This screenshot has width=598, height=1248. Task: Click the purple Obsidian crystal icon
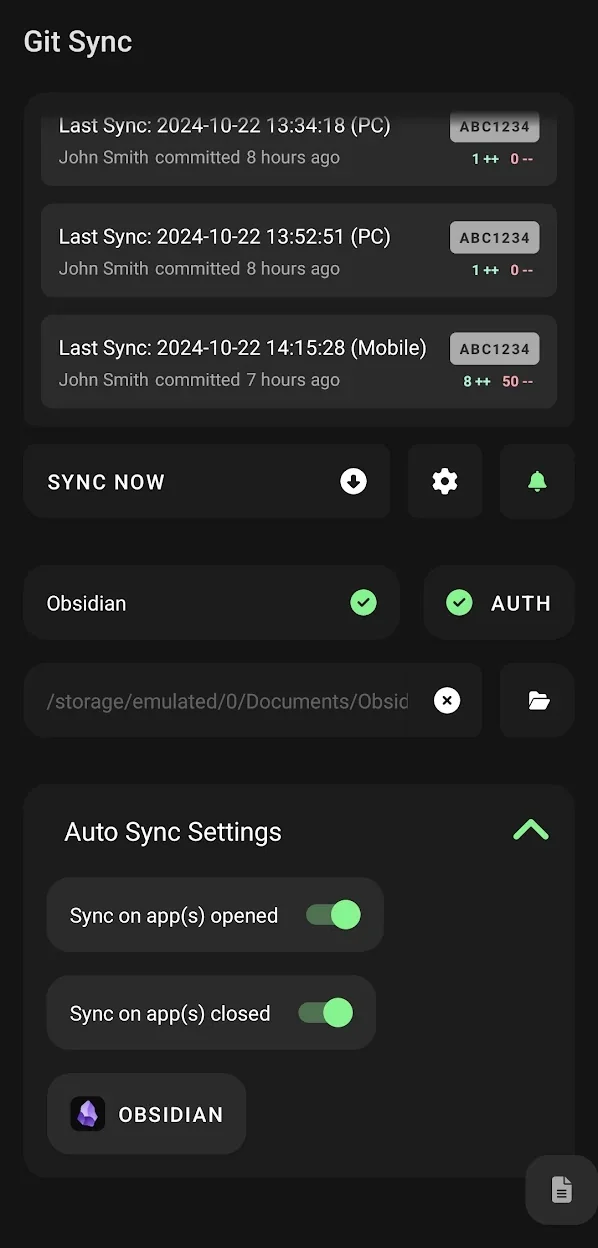pyautogui.click(x=88, y=1114)
